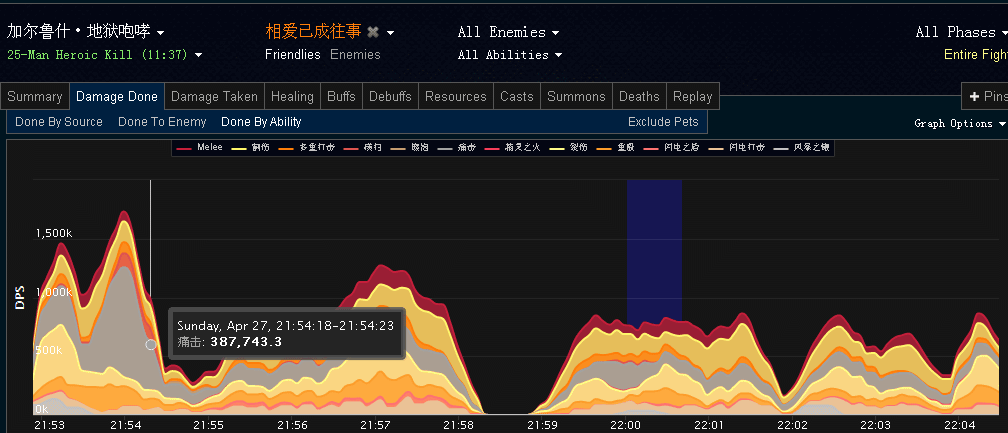
Task: Click the blue highlighted region in the graph
Action: click(x=654, y=250)
